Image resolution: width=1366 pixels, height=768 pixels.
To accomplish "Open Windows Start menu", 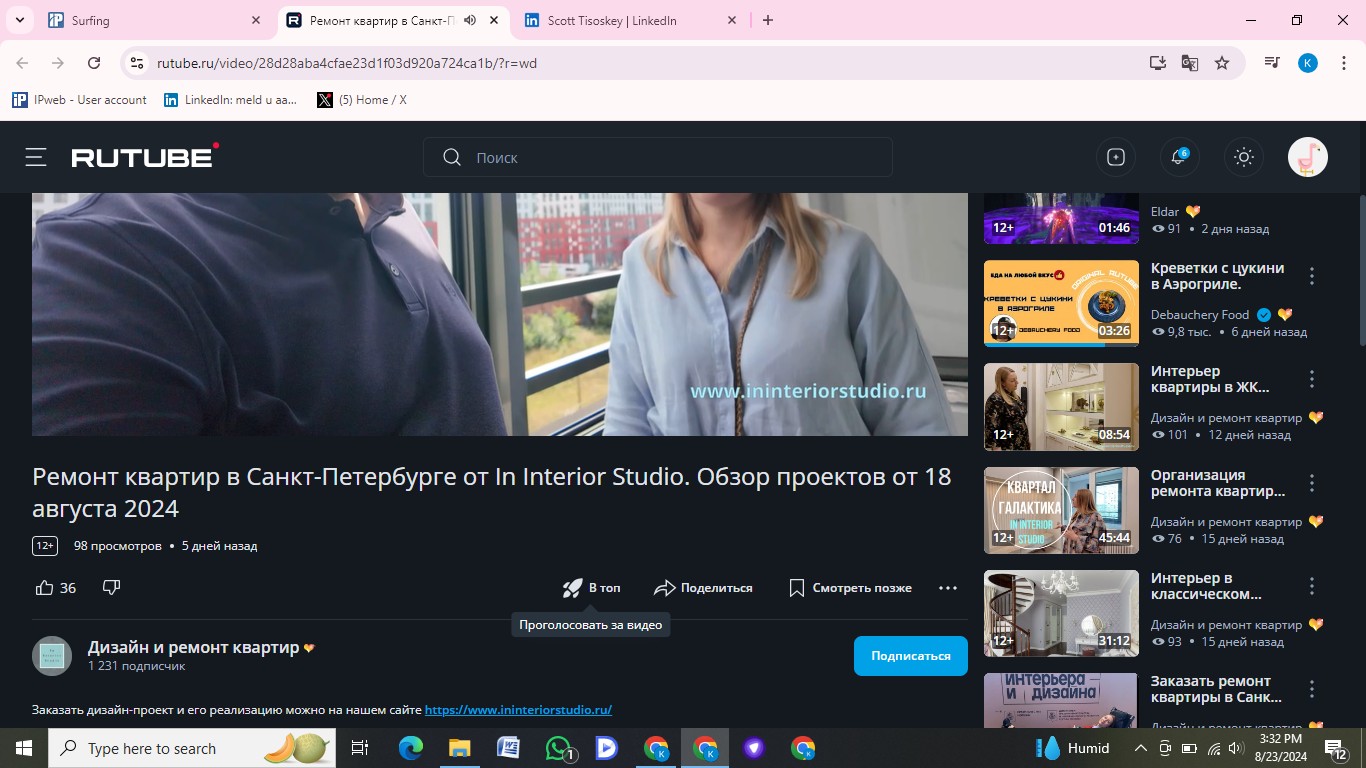I will (x=23, y=748).
